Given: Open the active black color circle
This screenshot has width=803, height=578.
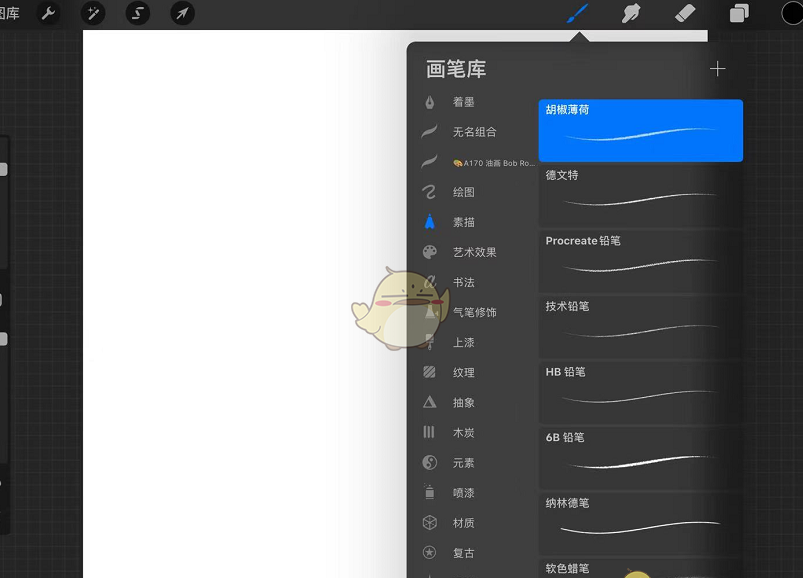Looking at the screenshot, I should pos(792,13).
